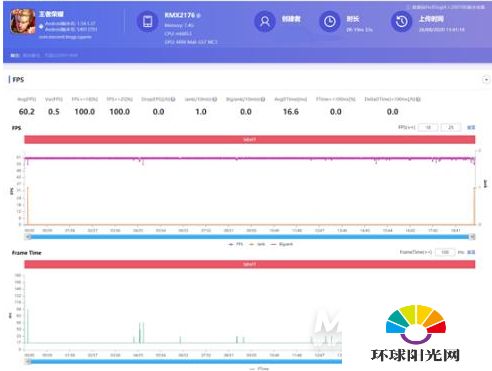Image resolution: width=492 pixels, height=371 pixels.
Task: Click the second FPS>= threshold input box
Action: click(451, 127)
